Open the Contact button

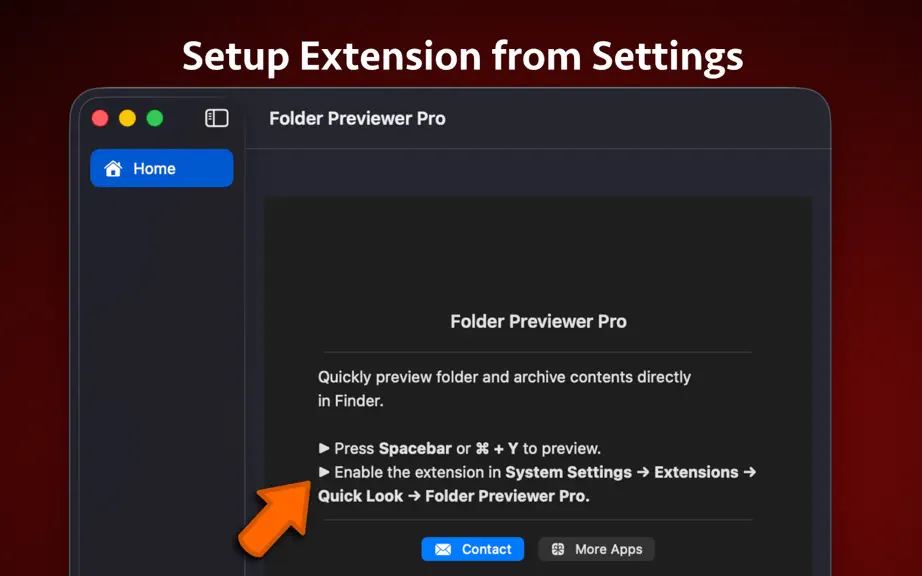pyautogui.click(x=473, y=549)
